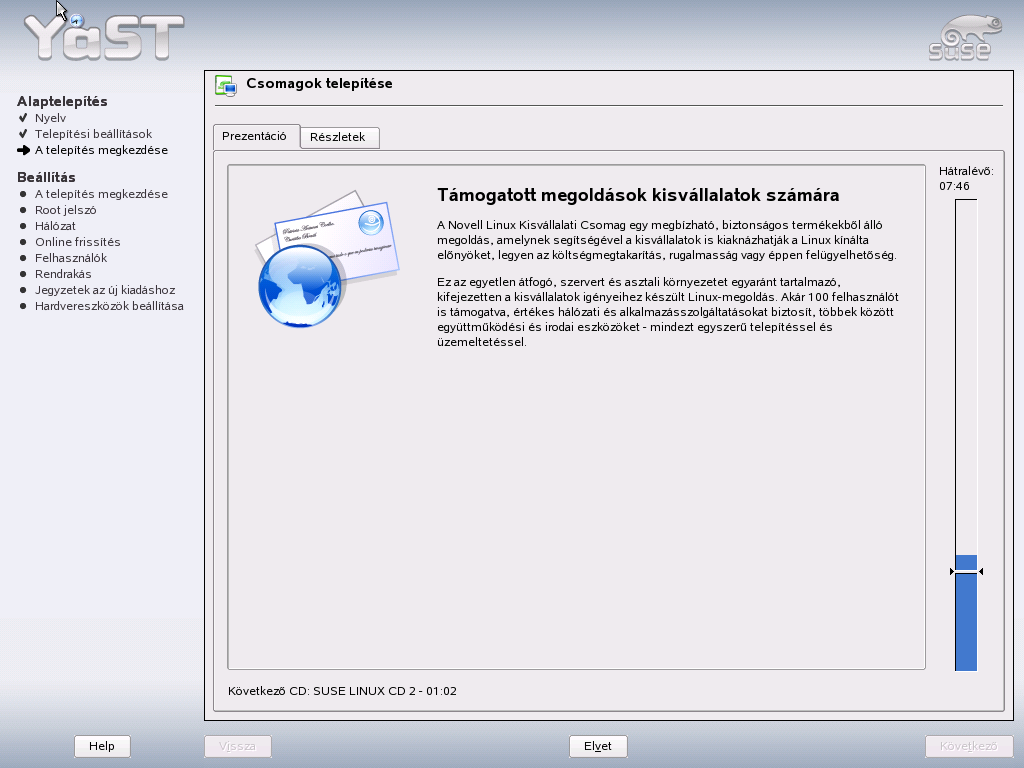The image size is (1024, 768).
Task: Switch to the Prezentáció tab
Action: point(255,136)
